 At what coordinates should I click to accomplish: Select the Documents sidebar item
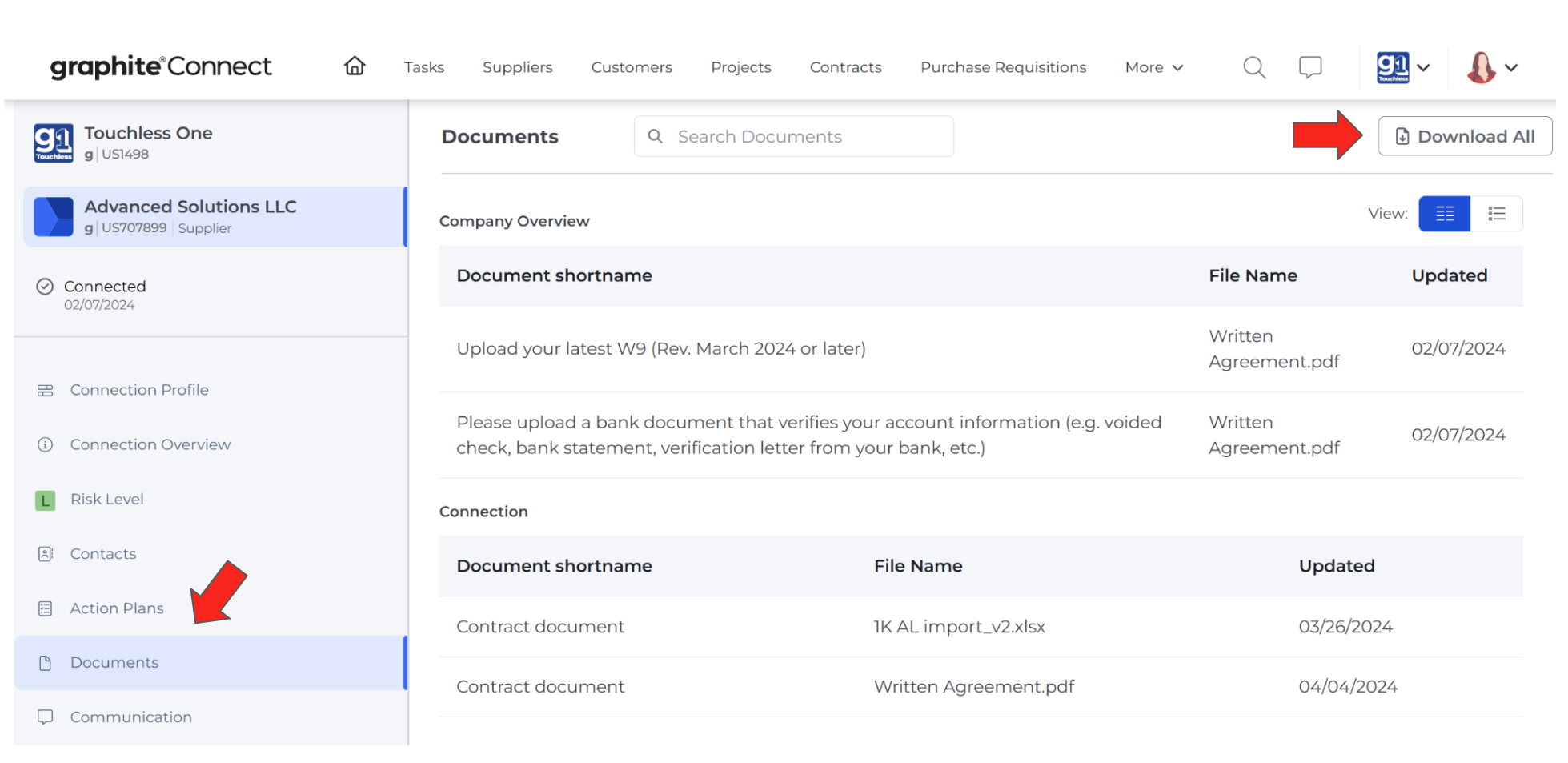[211, 663]
